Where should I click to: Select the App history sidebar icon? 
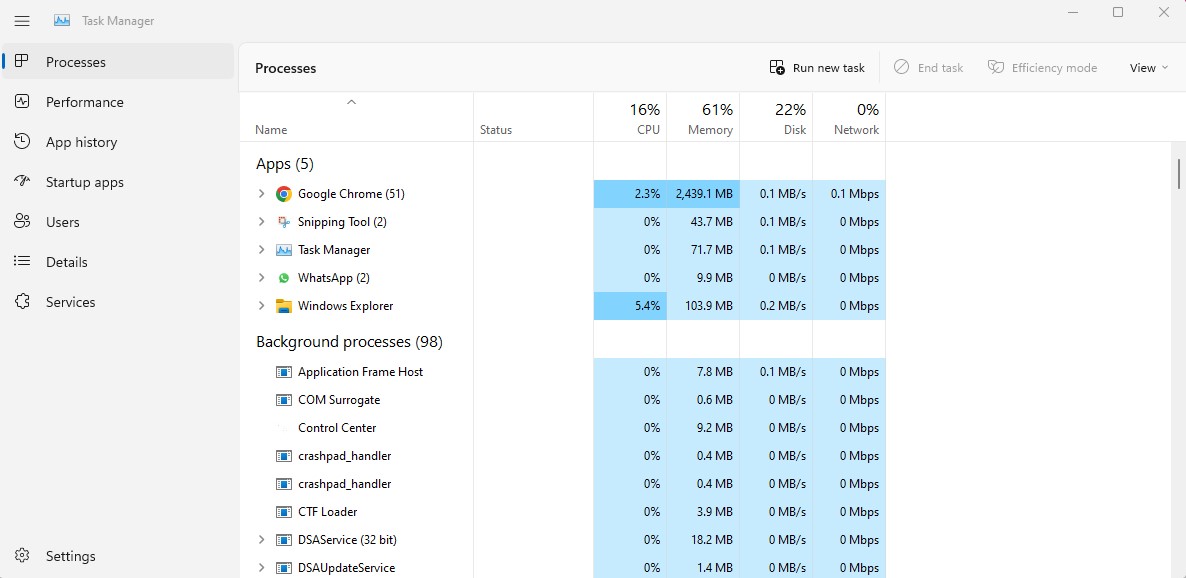point(20,141)
